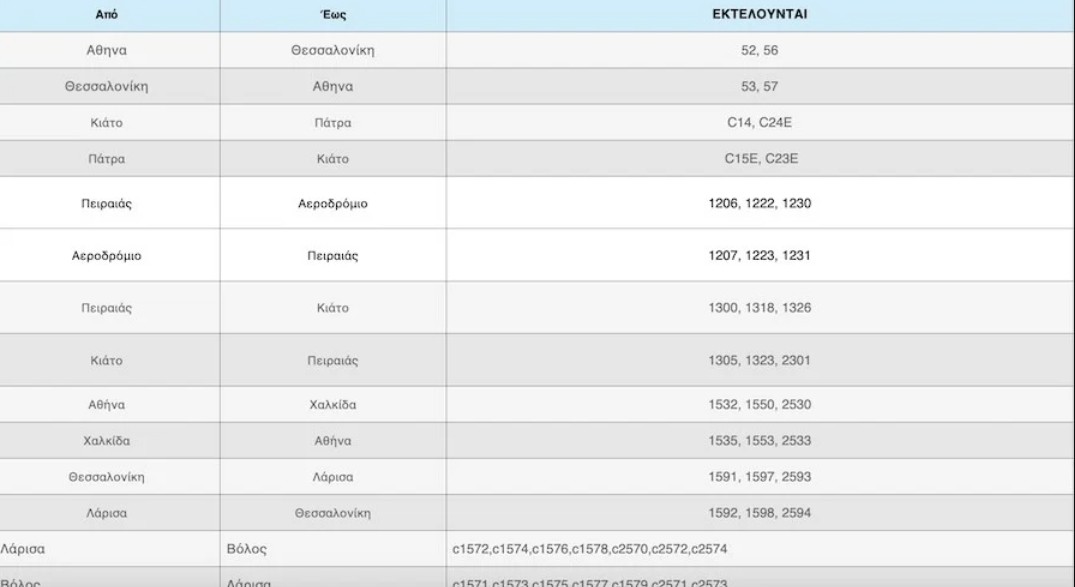Image resolution: width=1075 pixels, height=587 pixels.
Task: Click the ΕΚΤΕΛΟΥΝΤΑΙ column header
Action: 760,14
